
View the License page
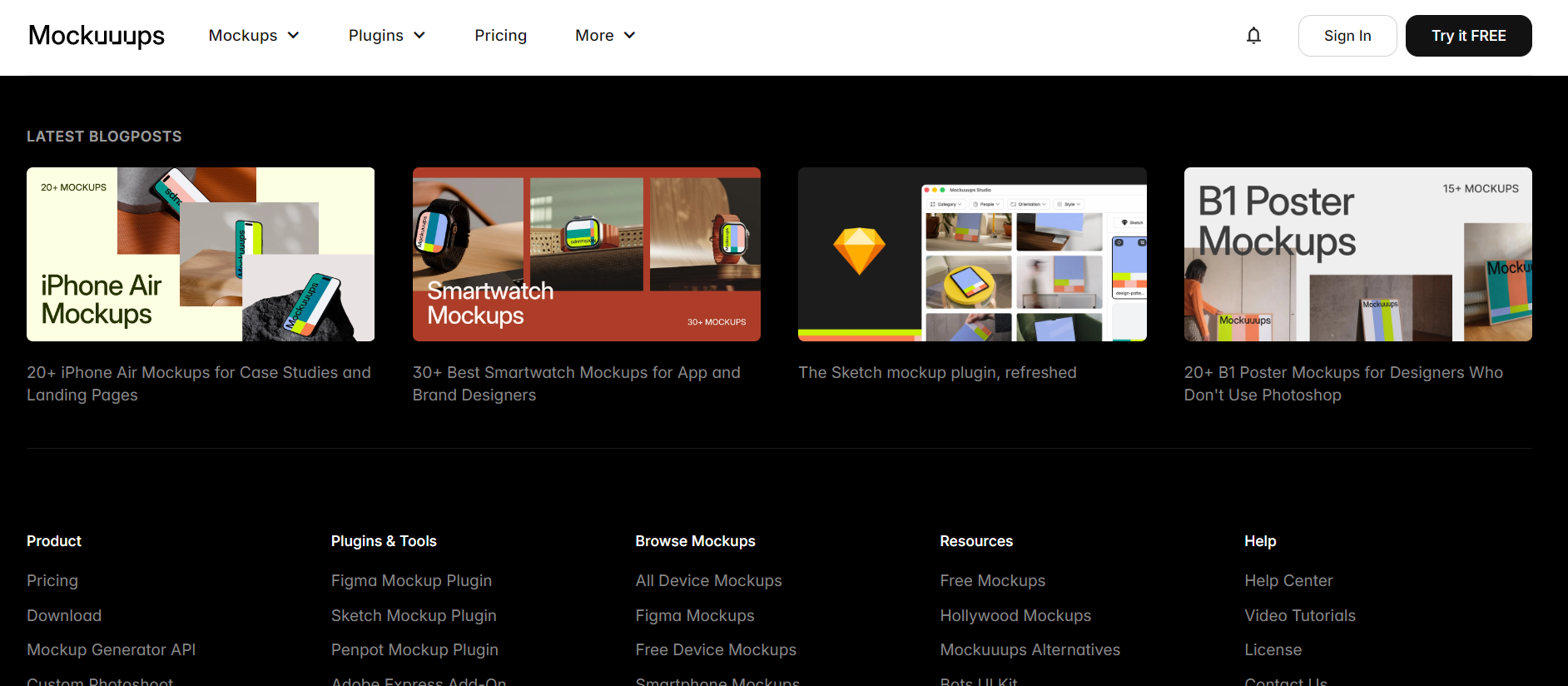1273,650
